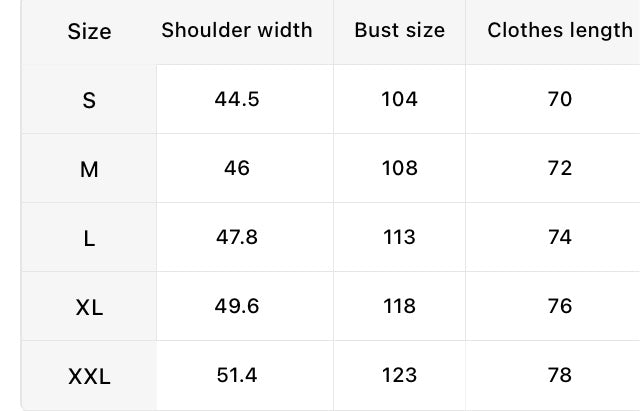
Task: Click the 78 clothes length cell
Action: pyautogui.click(x=560, y=375)
